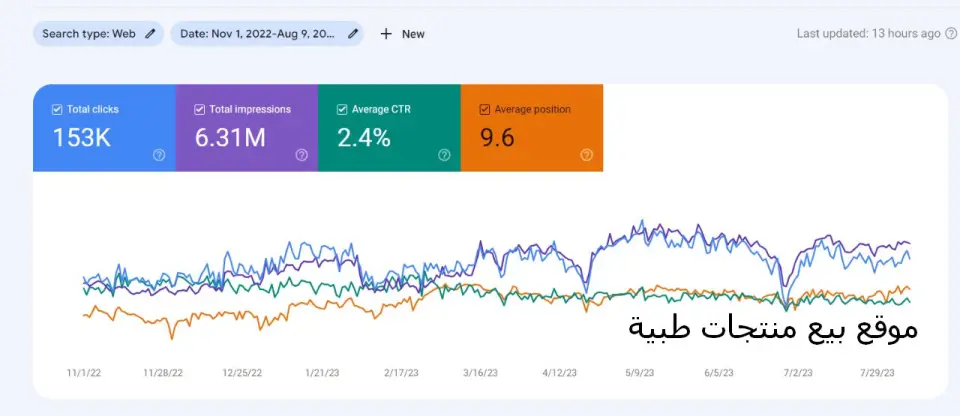
Task: Toggle the Average position checkbox
Action: (484, 110)
